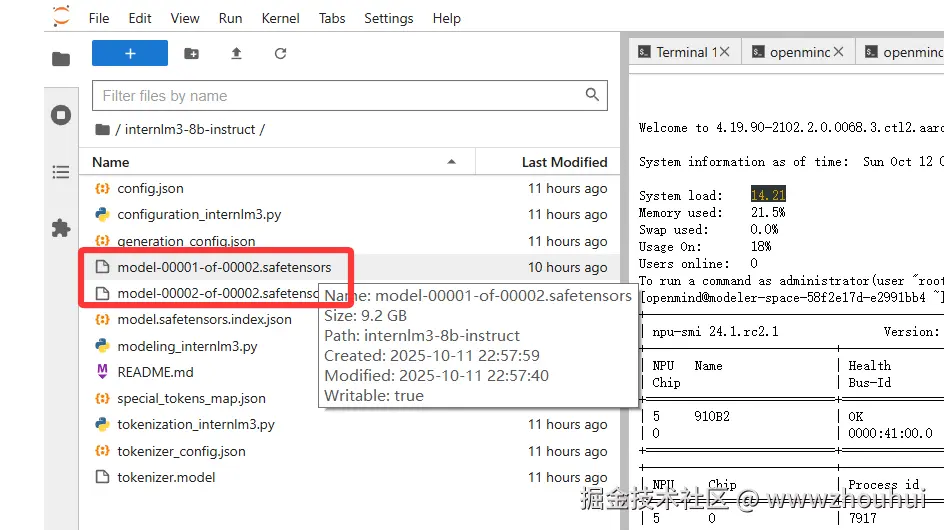Open the Edit menu
The height and width of the screenshot is (530, 944).
(140, 19)
